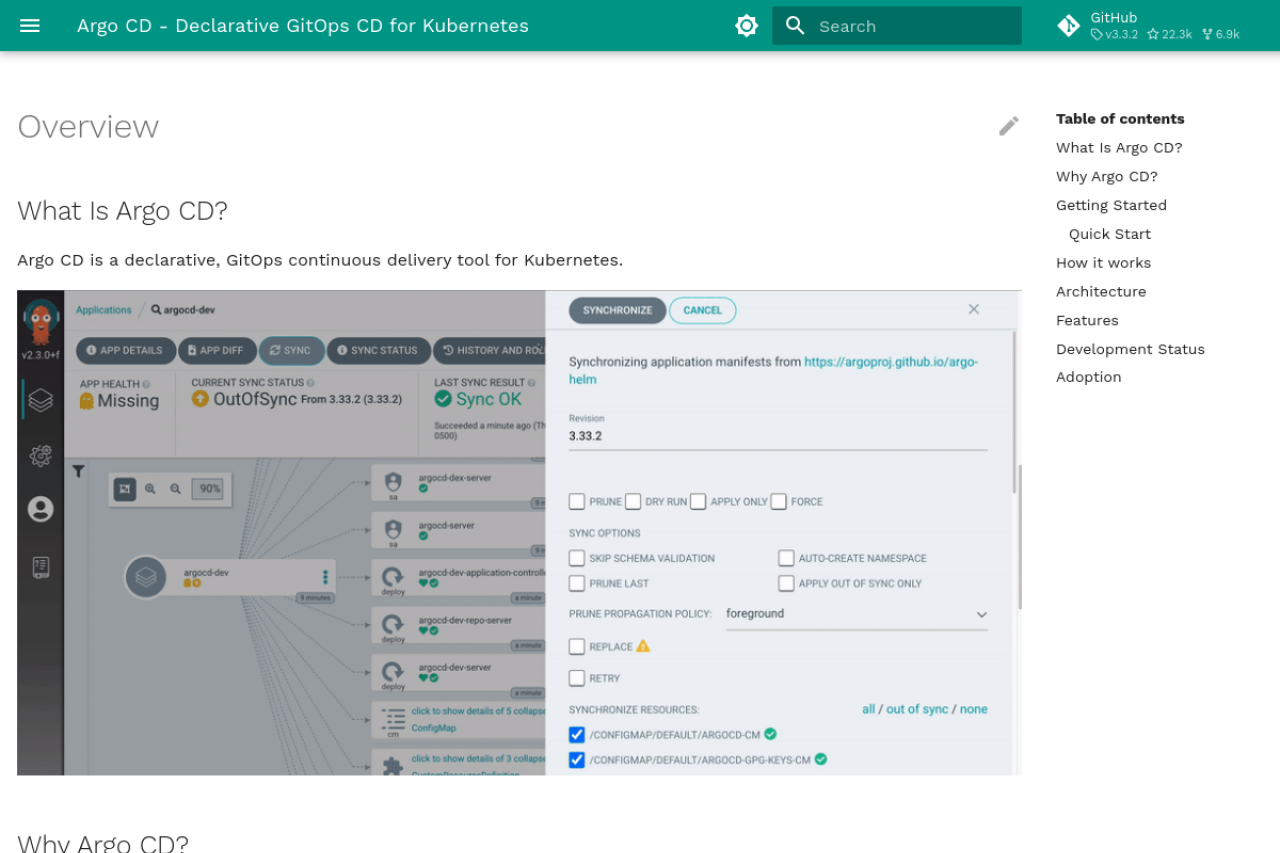Click the Revision field showing 3.33.2
This screenshot has height=853, width=1280.
[x=778, y=436]
